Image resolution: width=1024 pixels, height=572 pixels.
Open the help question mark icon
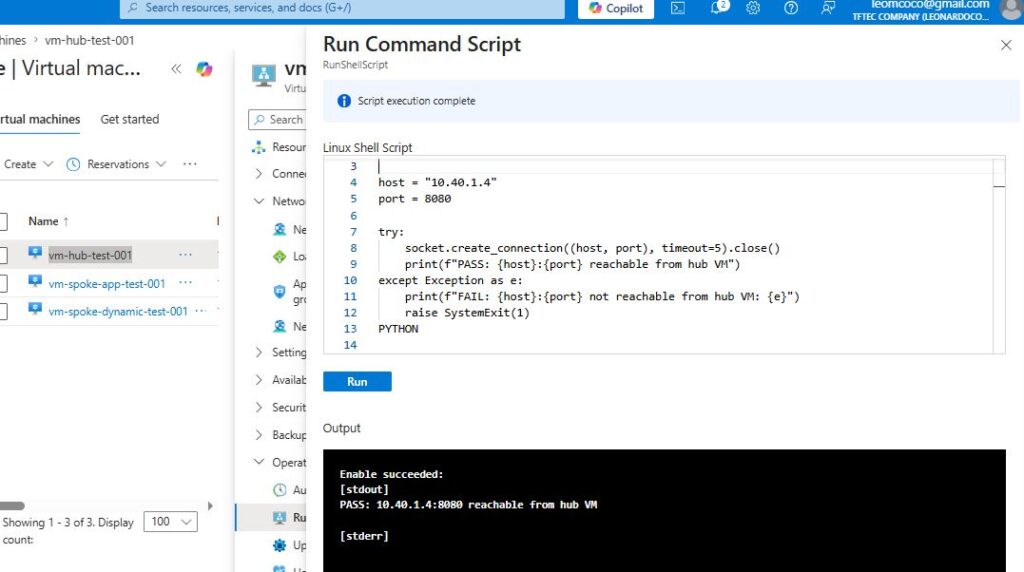[x=791, y=8]
